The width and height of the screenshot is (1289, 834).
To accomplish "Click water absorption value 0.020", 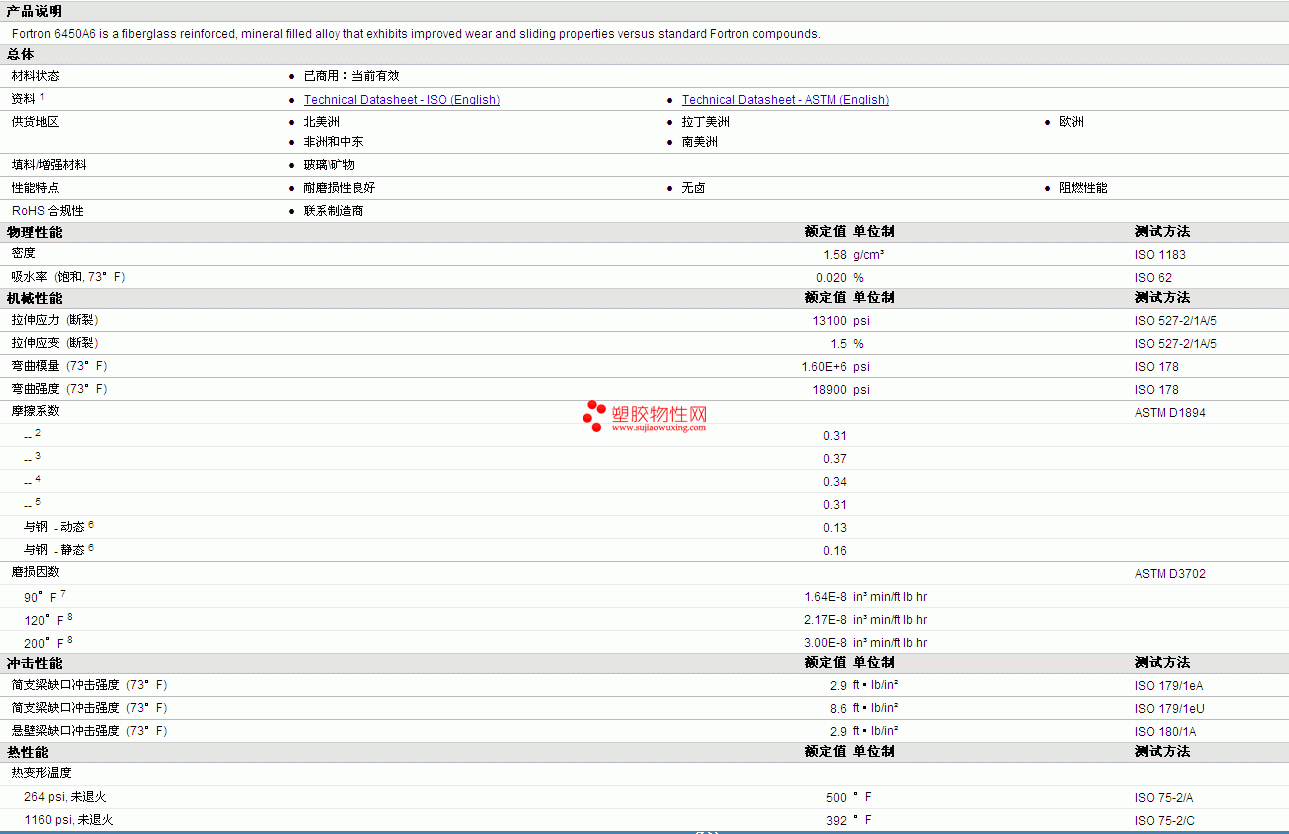I will click(831, 278).
